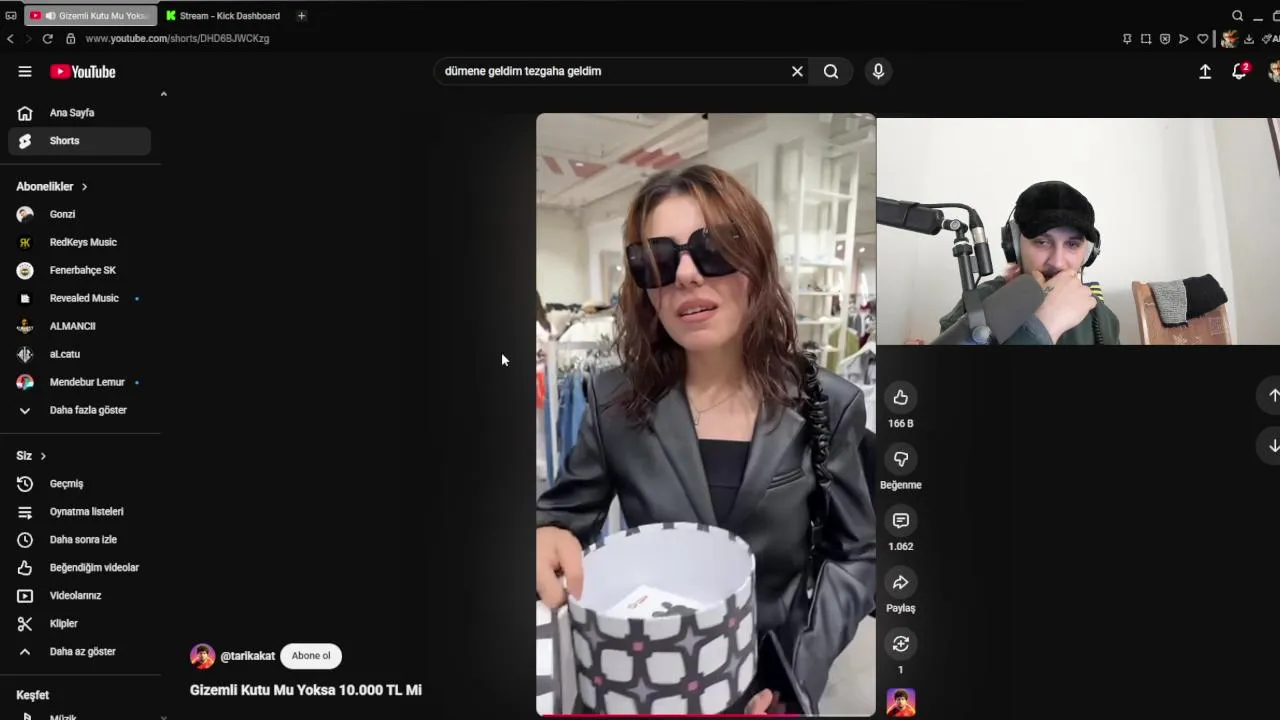The height and width of the screenshot is (720, 1280).
Task: Open Oynatma listeleri playlists
Action: (x=80, y=512)
